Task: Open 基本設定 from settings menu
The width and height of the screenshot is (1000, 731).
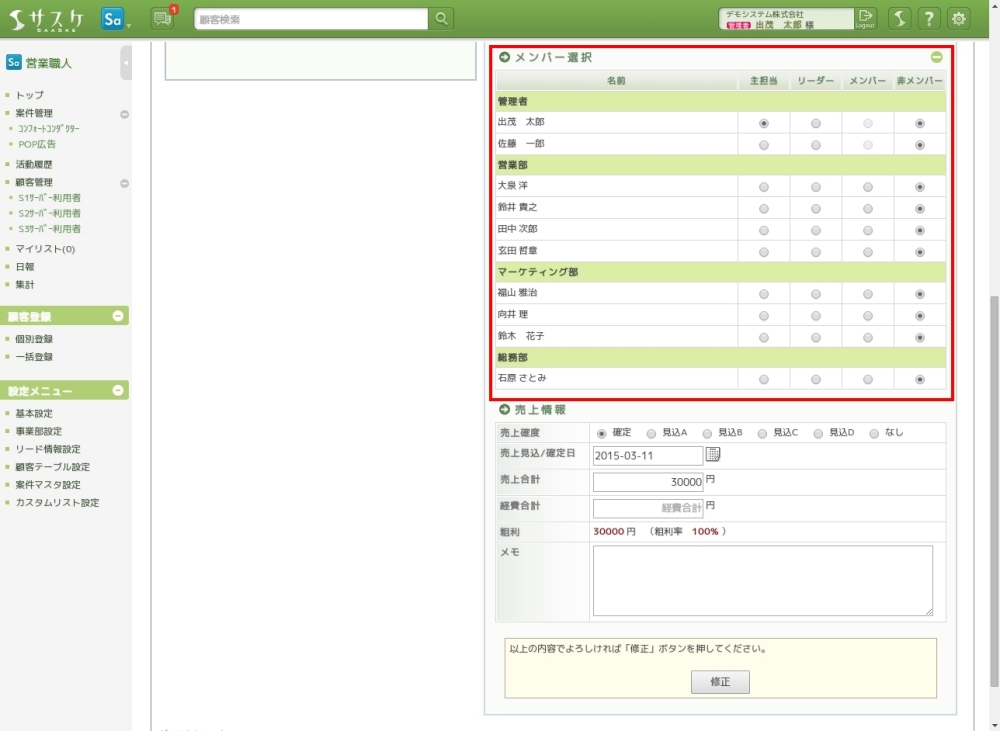Action: click(34, 414)
